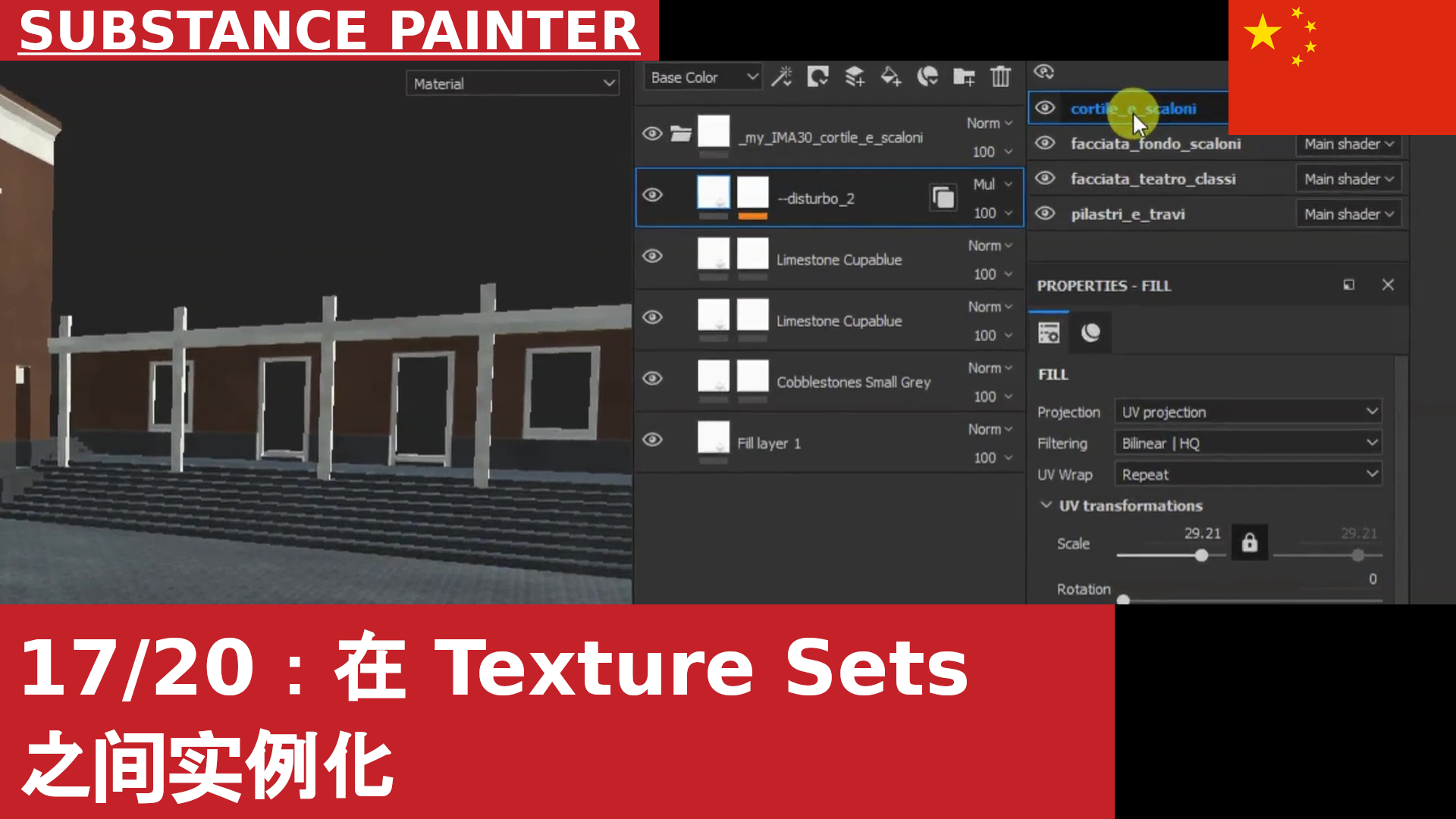Select the Fill layer 1 row
The image size is (1456, 819).
(830, 443)
